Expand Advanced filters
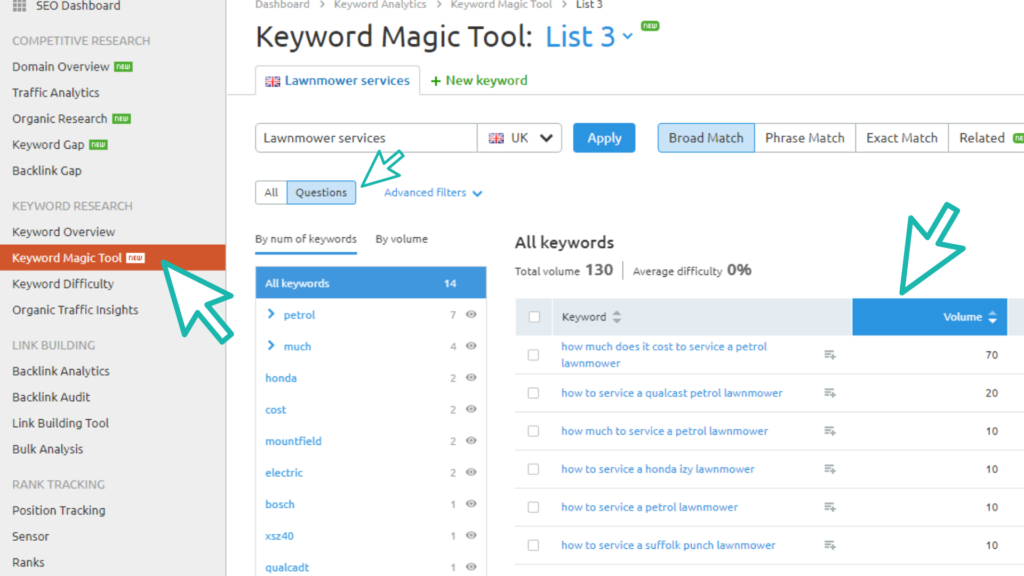 click(x=433, y=193)
